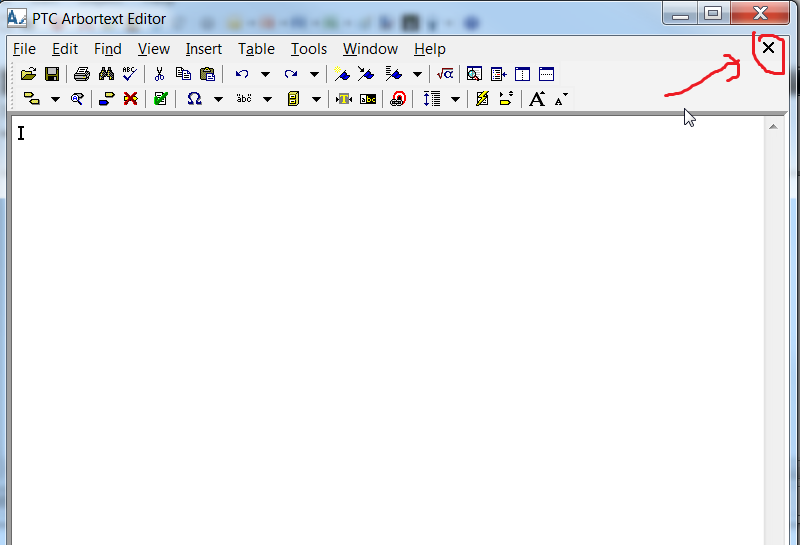Click the yellow lightning bolt document icon

point(482,98)
